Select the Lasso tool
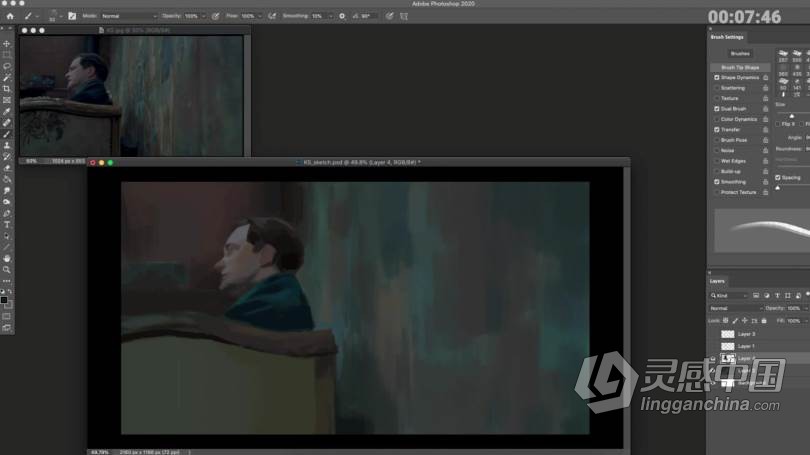 click(x=7, y=66)
